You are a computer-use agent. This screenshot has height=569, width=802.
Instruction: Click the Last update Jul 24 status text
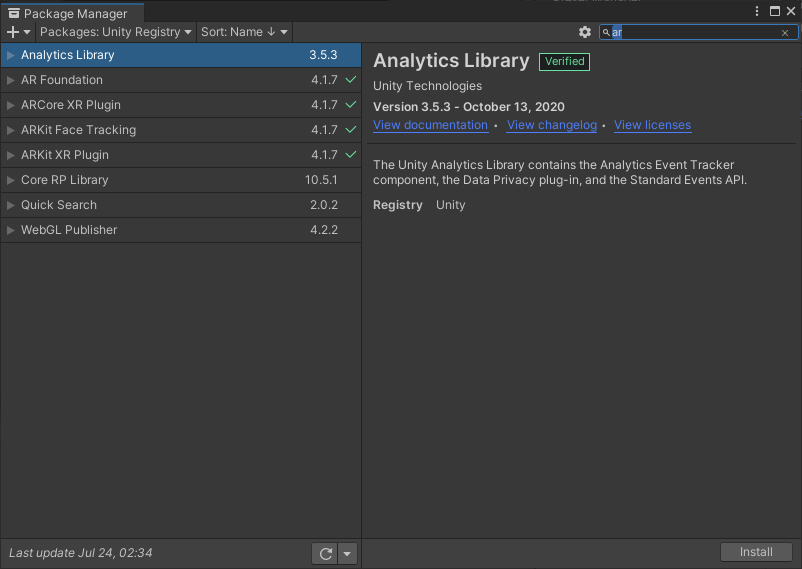tap(81, 553)
